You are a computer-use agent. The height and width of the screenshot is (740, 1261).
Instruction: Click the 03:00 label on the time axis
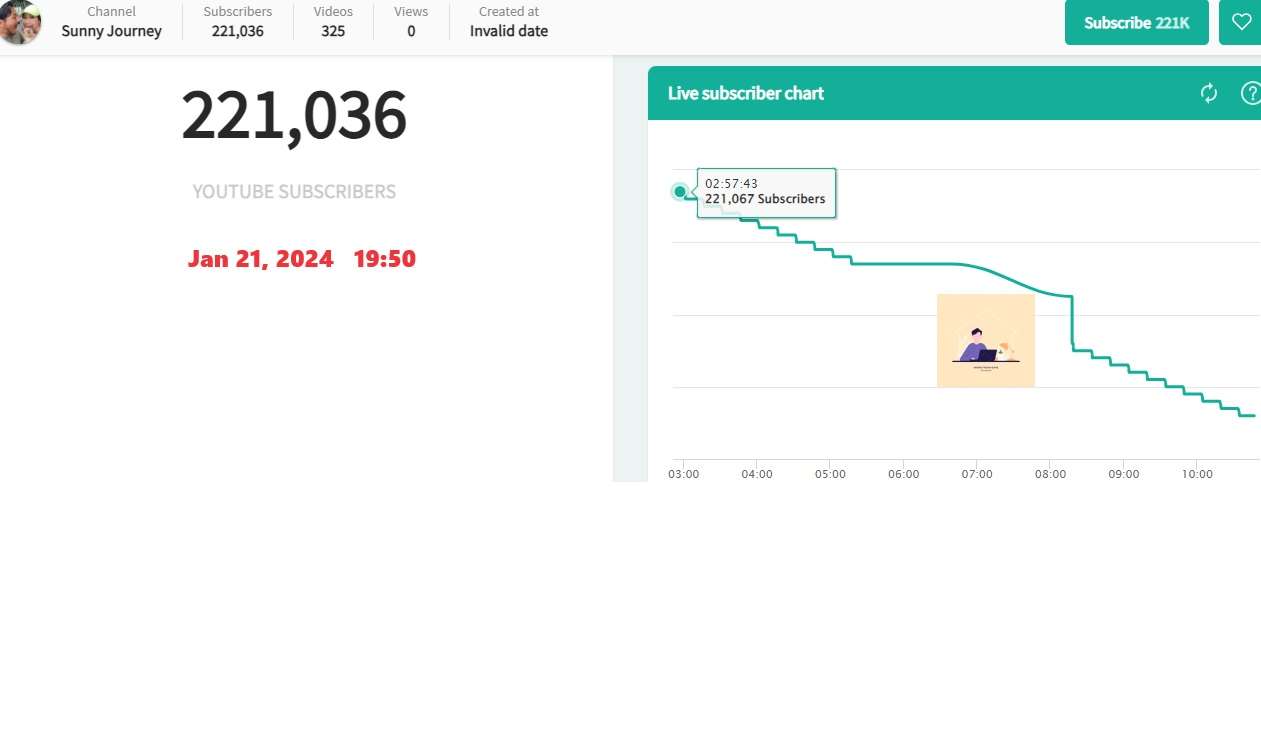coord(684,474)
